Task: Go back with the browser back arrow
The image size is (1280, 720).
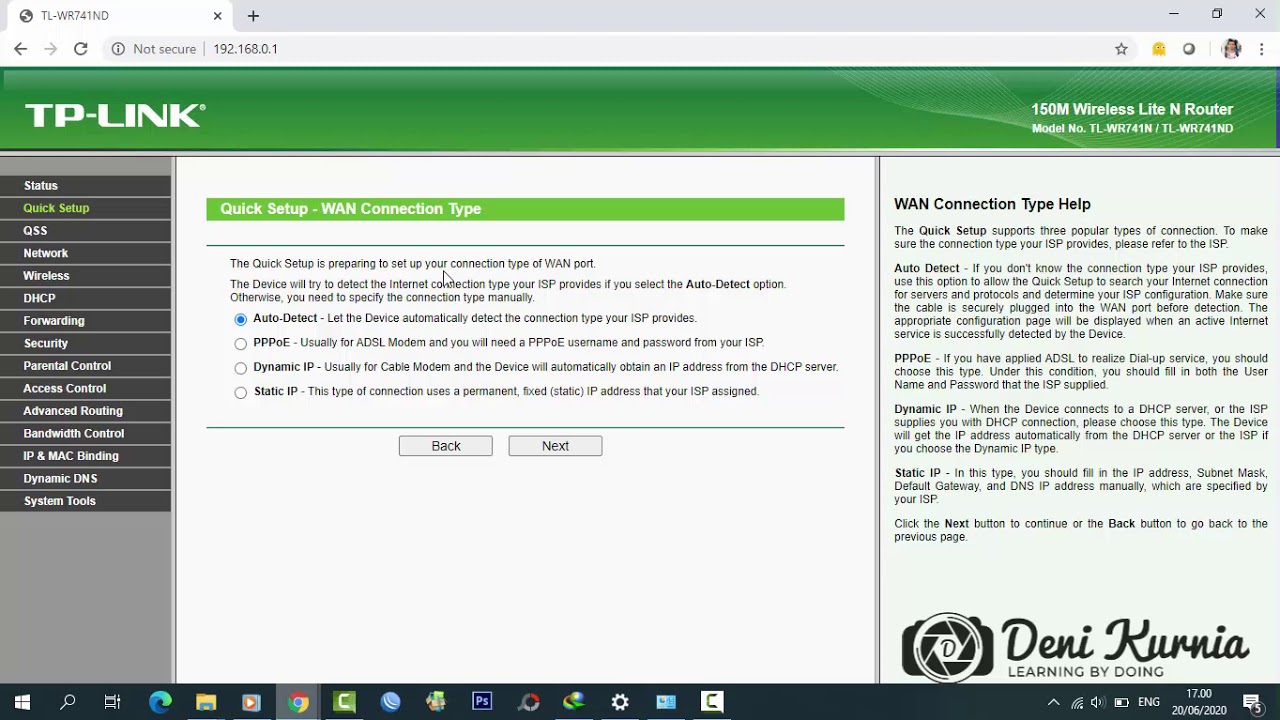Action: [x=20, y=49]
